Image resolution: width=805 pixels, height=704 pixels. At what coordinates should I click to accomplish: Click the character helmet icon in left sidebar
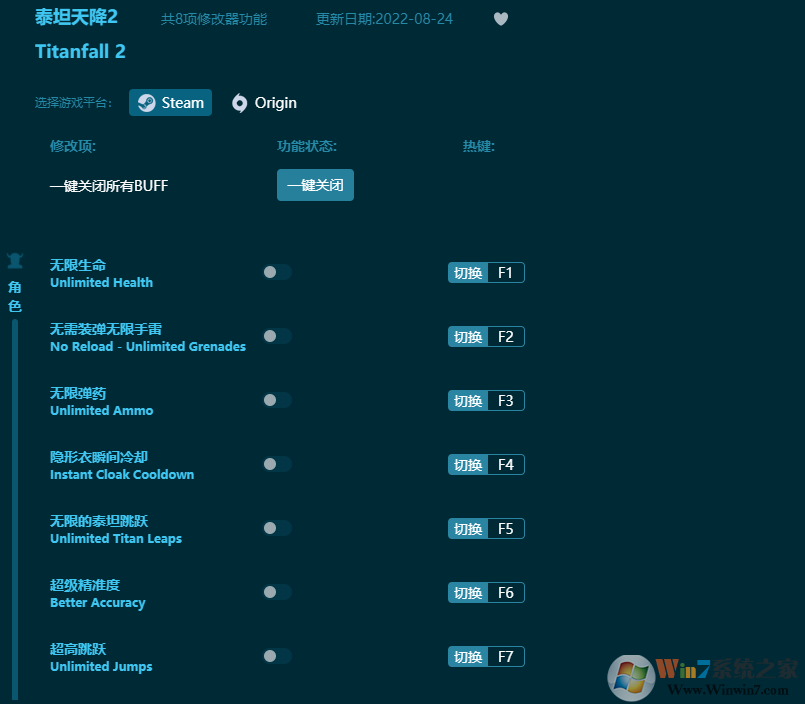[x=14, y=259]
